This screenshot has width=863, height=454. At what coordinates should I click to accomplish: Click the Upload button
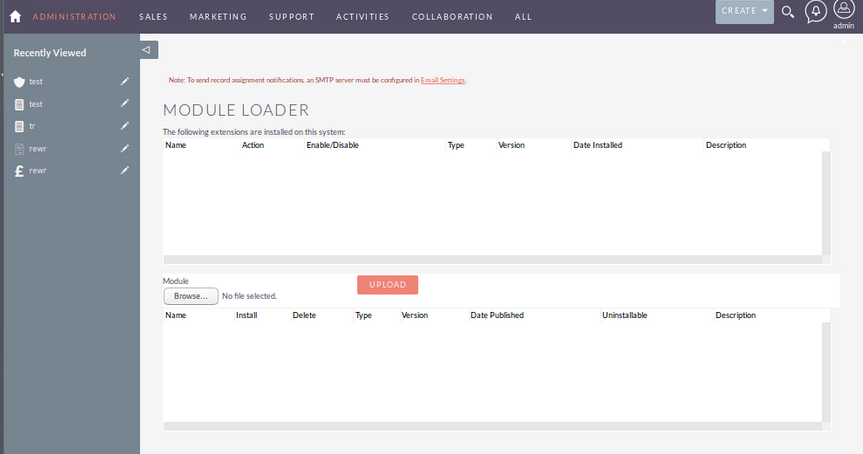(387, 285)
